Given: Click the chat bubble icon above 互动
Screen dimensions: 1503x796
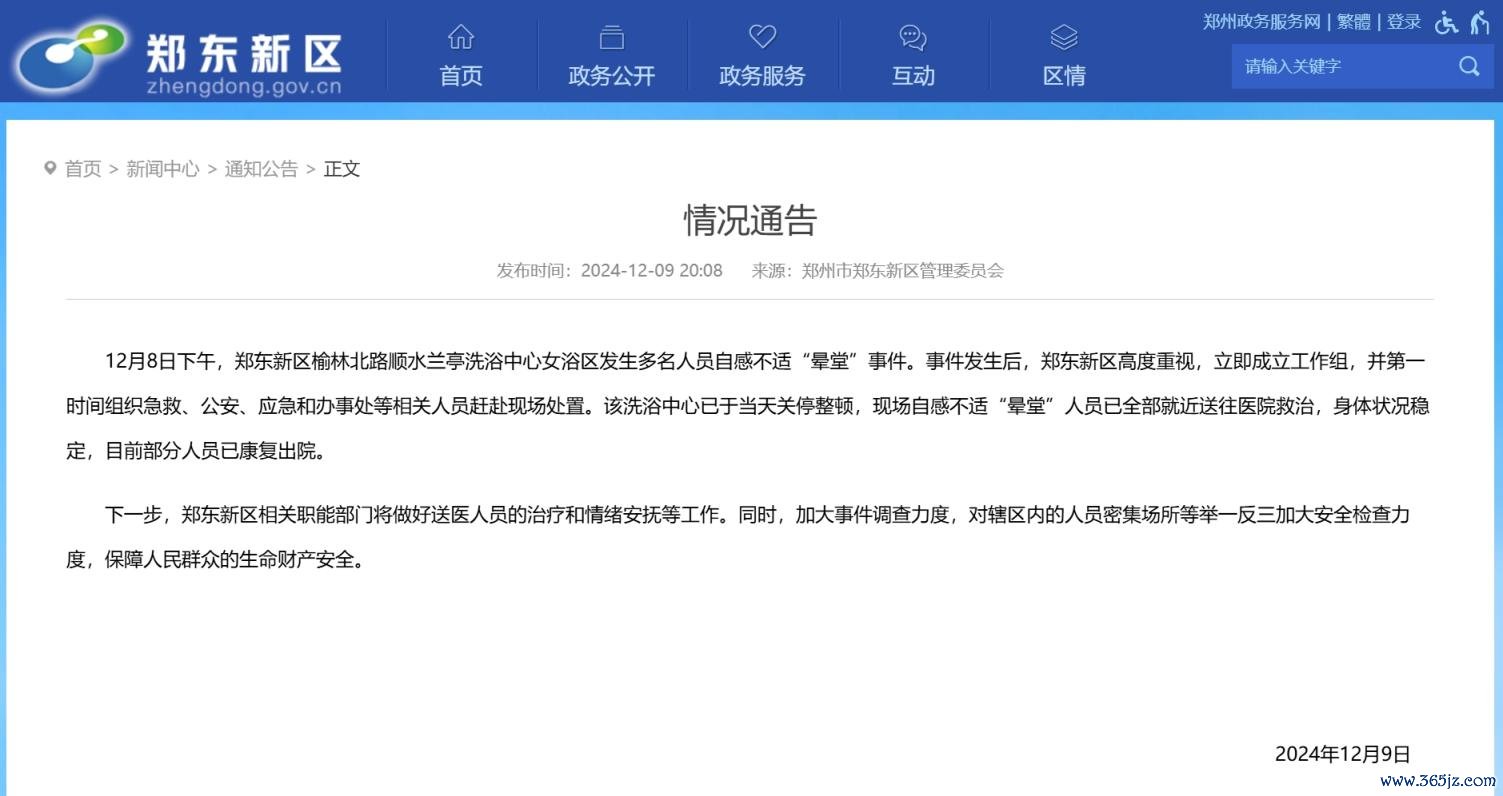Looking at the screenshot, I should click(x=913, y=38).
